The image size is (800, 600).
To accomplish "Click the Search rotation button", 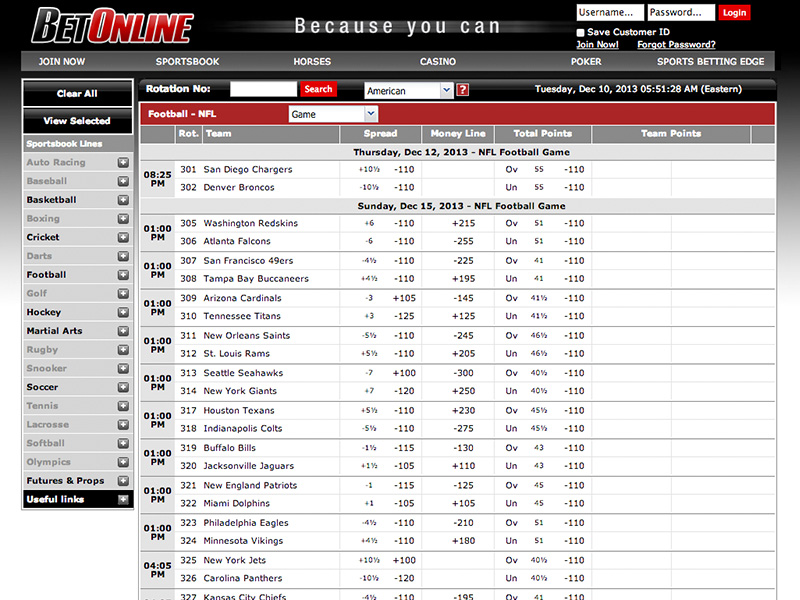I will point(318,89).
